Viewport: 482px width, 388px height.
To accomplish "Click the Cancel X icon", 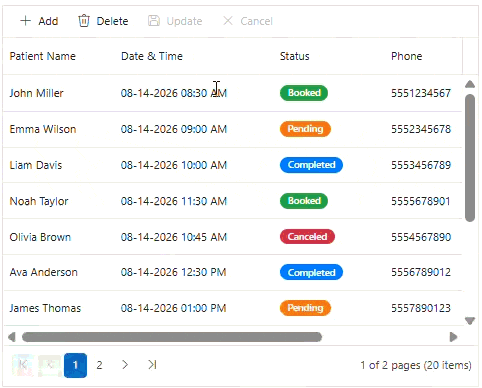I will (x=228, y=21).
